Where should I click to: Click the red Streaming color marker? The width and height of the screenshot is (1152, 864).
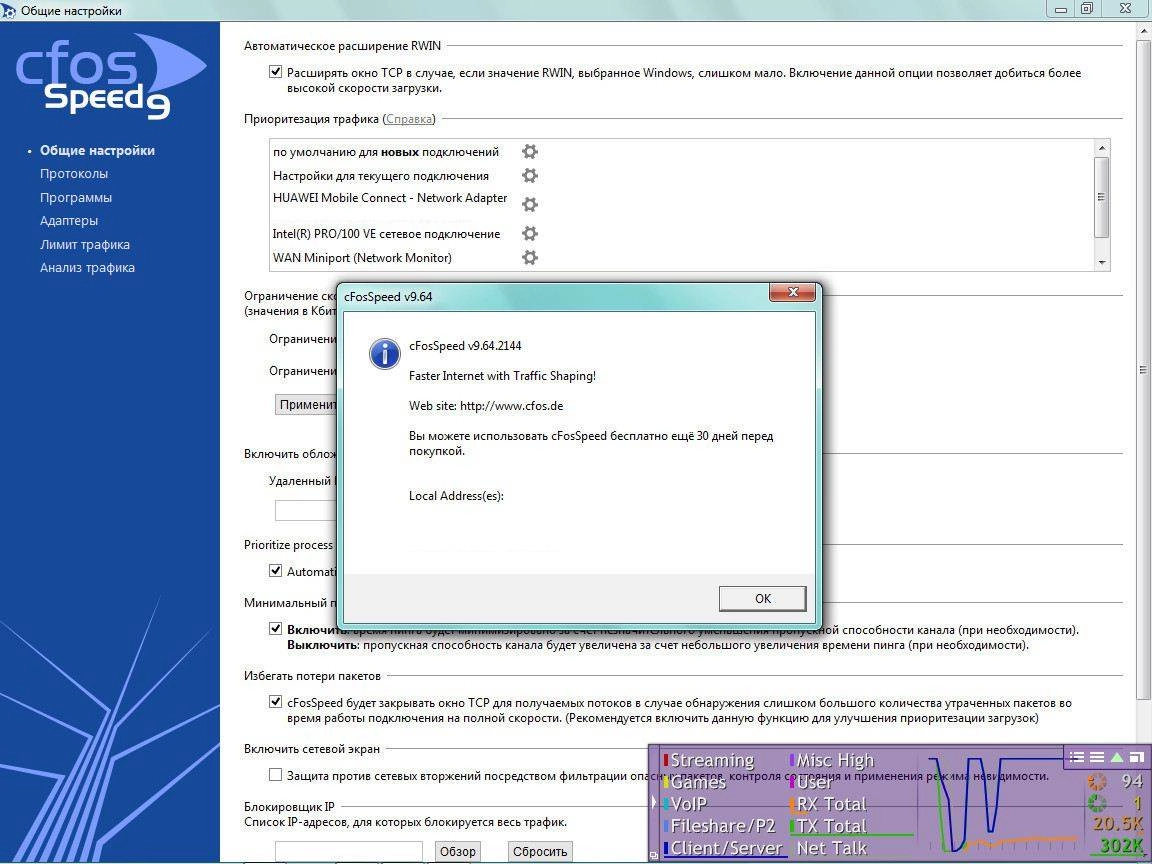(x=666, y=760)
